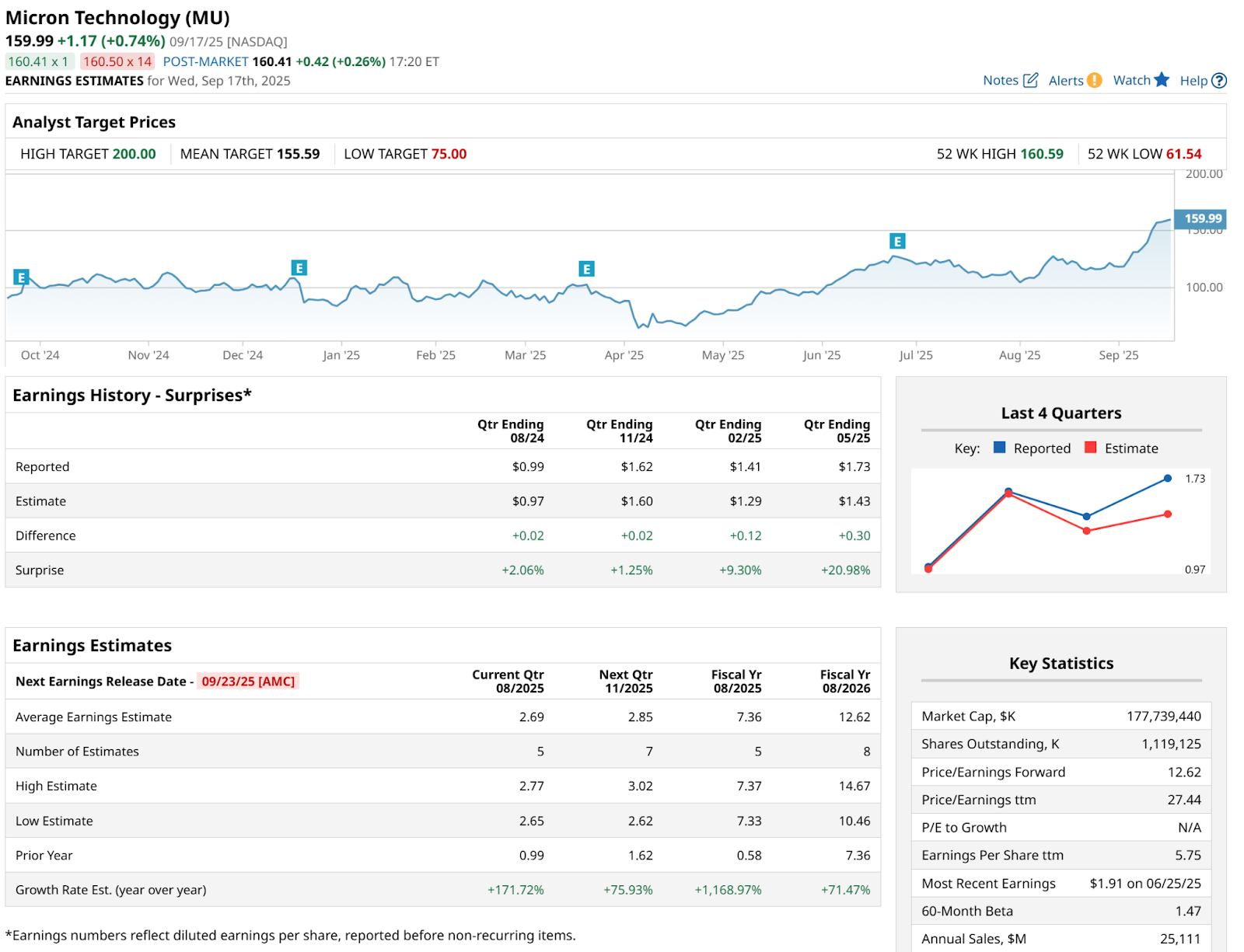Open the Help link
The height and width of the screenshot is (952, 1244).
pyautogui.click(x=1193, y=80)
